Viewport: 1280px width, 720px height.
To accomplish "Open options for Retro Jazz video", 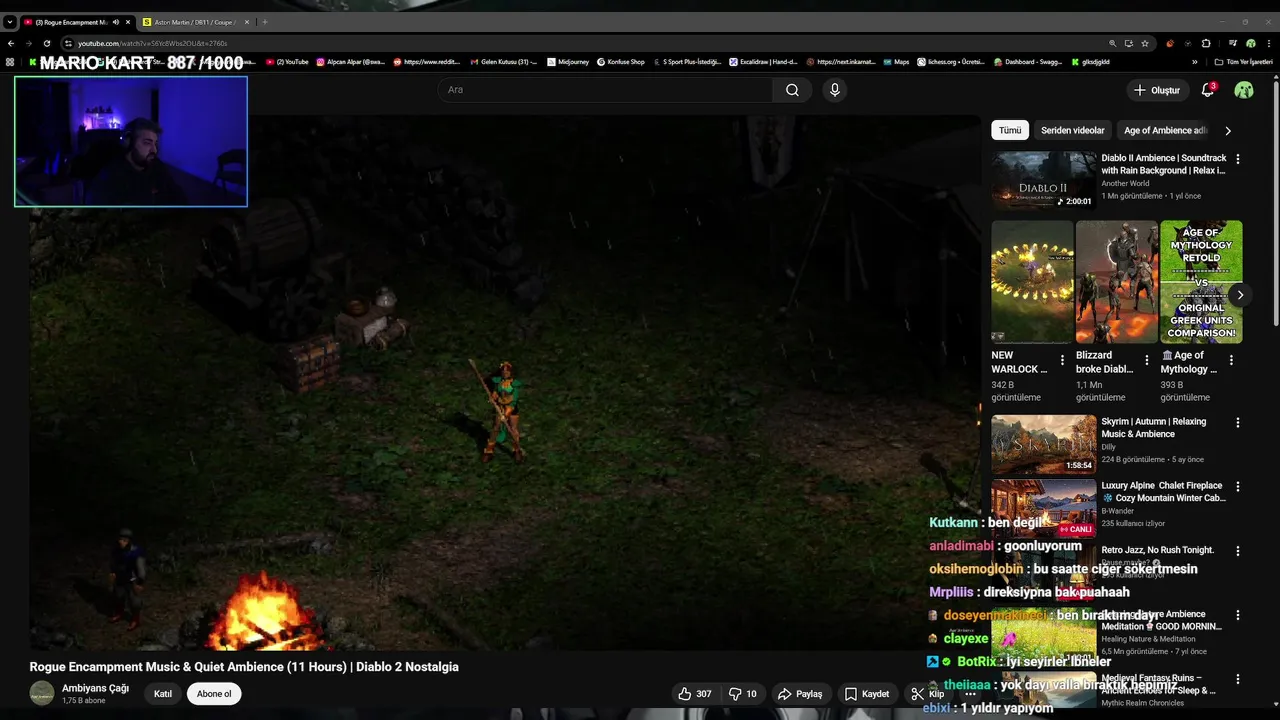I will coord(1238,551).
